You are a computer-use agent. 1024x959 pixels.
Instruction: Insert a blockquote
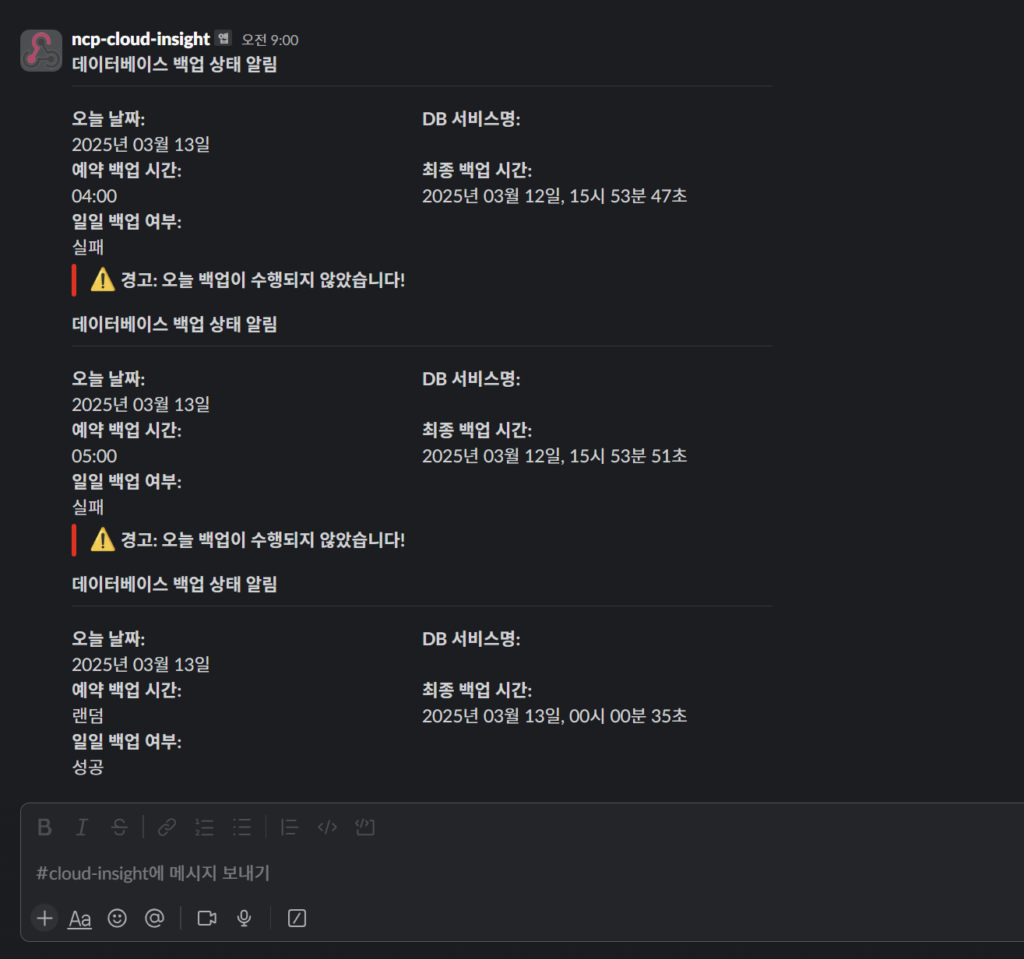coord(290,827)
